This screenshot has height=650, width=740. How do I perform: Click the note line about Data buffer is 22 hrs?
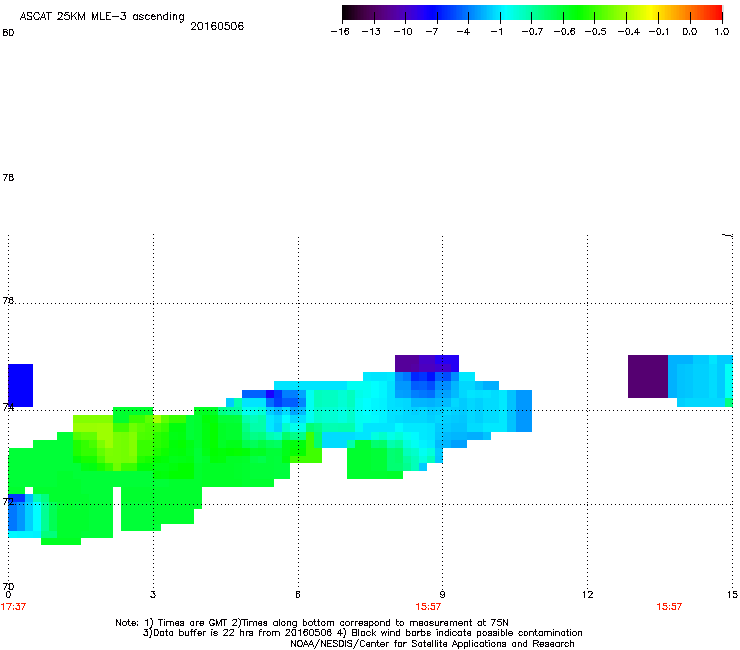point(362,633)
